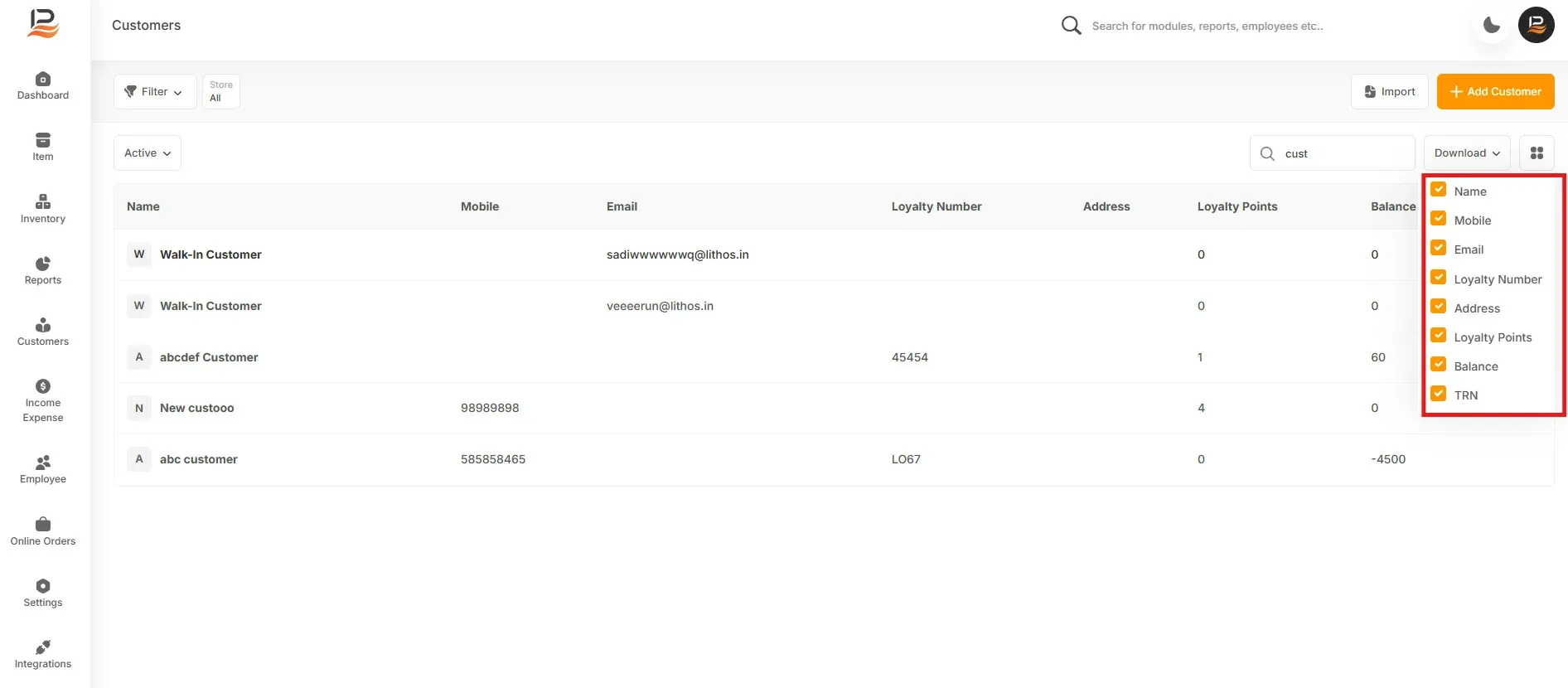
Task: Open New custooo customer row
Action: coord(197,408)
